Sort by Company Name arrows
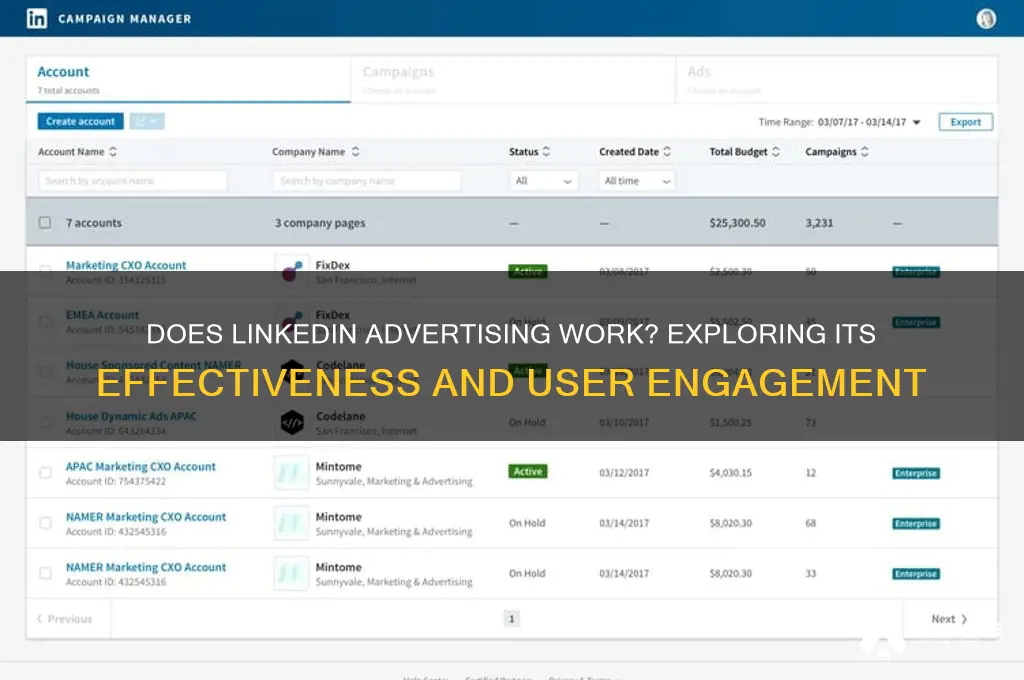 click(x=355, y=152)
